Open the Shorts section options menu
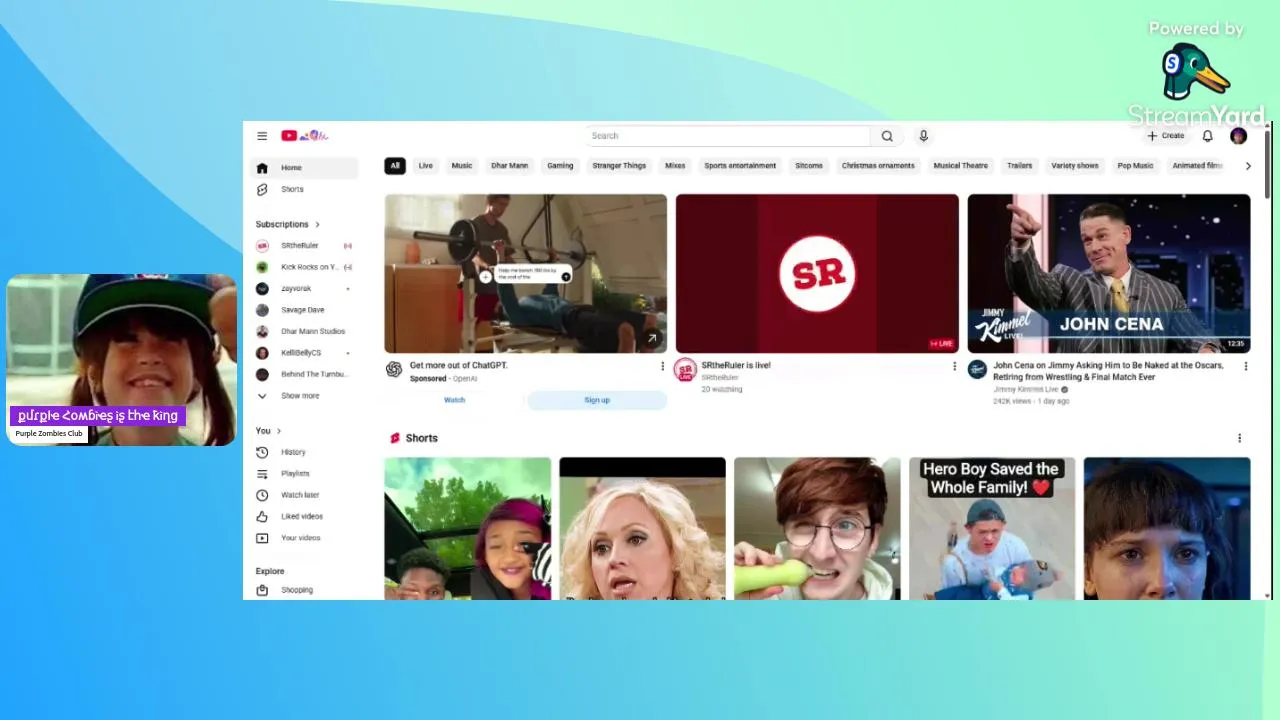The height and width of the screenshot is (720, 1280). (x=1239, y=438)
